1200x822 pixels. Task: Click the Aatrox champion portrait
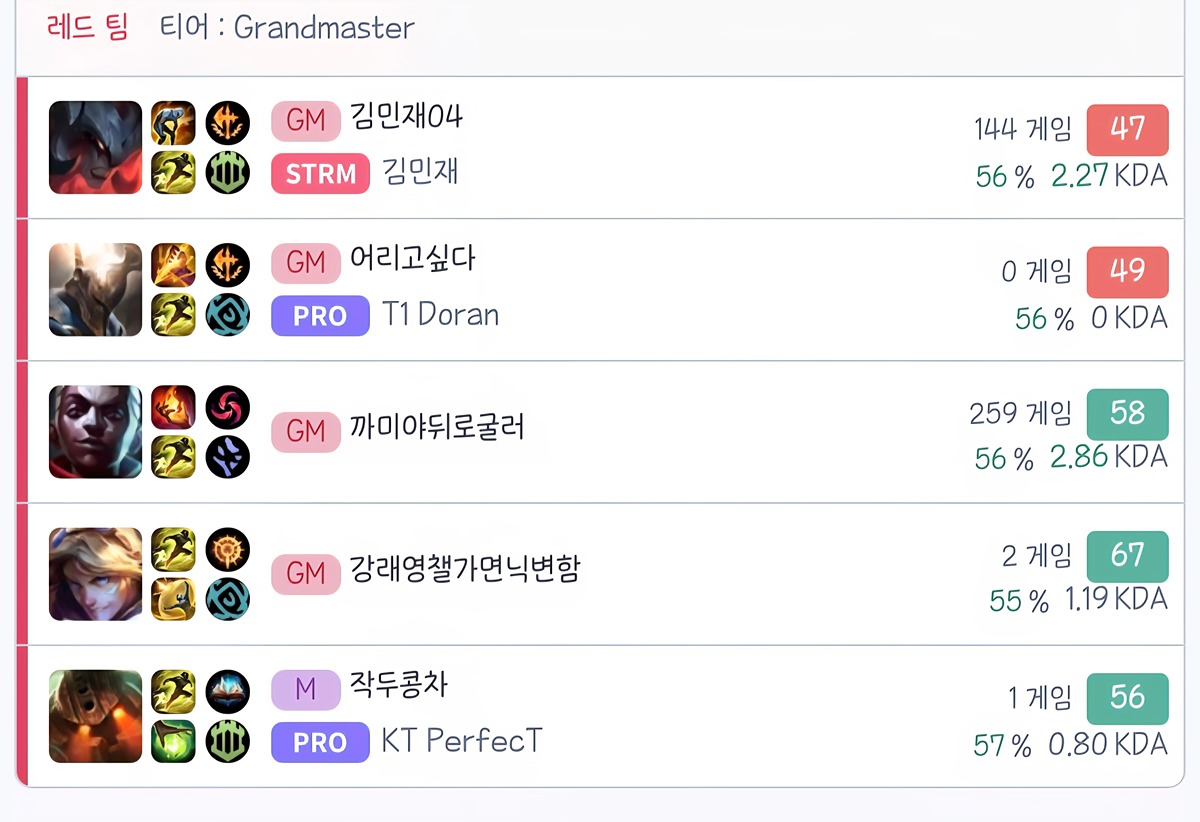click(95, 147)
